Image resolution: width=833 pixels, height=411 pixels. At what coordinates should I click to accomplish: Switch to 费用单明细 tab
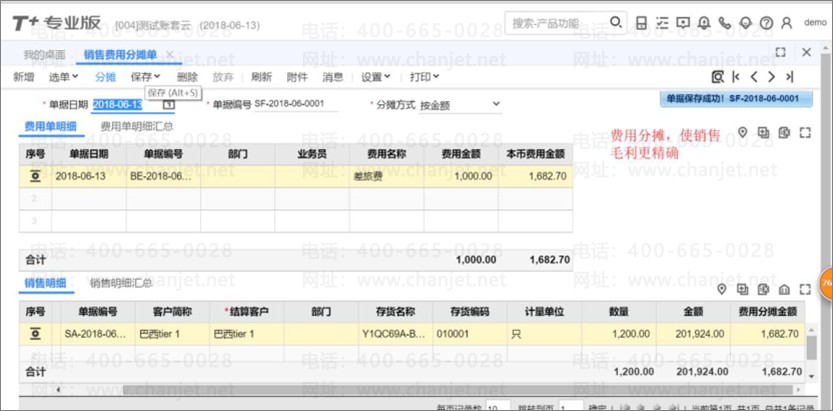(50, 126)
